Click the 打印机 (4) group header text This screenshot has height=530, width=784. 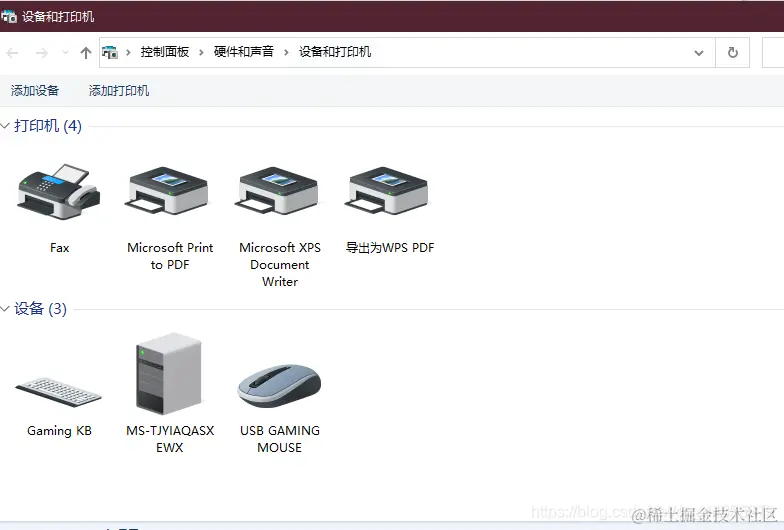pos(48,126)
